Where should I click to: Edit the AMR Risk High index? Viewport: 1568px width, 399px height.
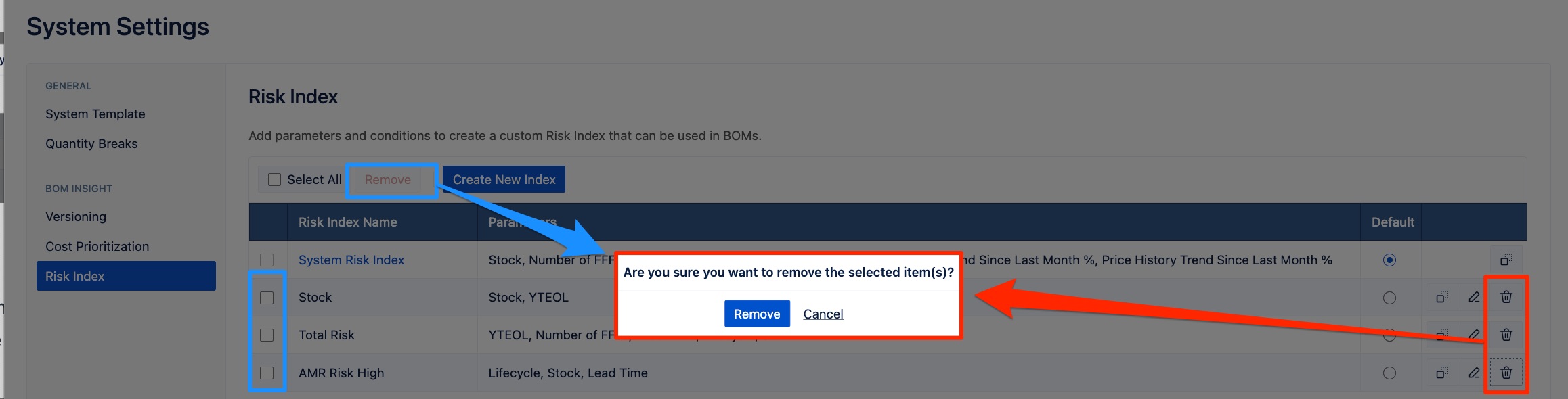tap(1474, 373)
